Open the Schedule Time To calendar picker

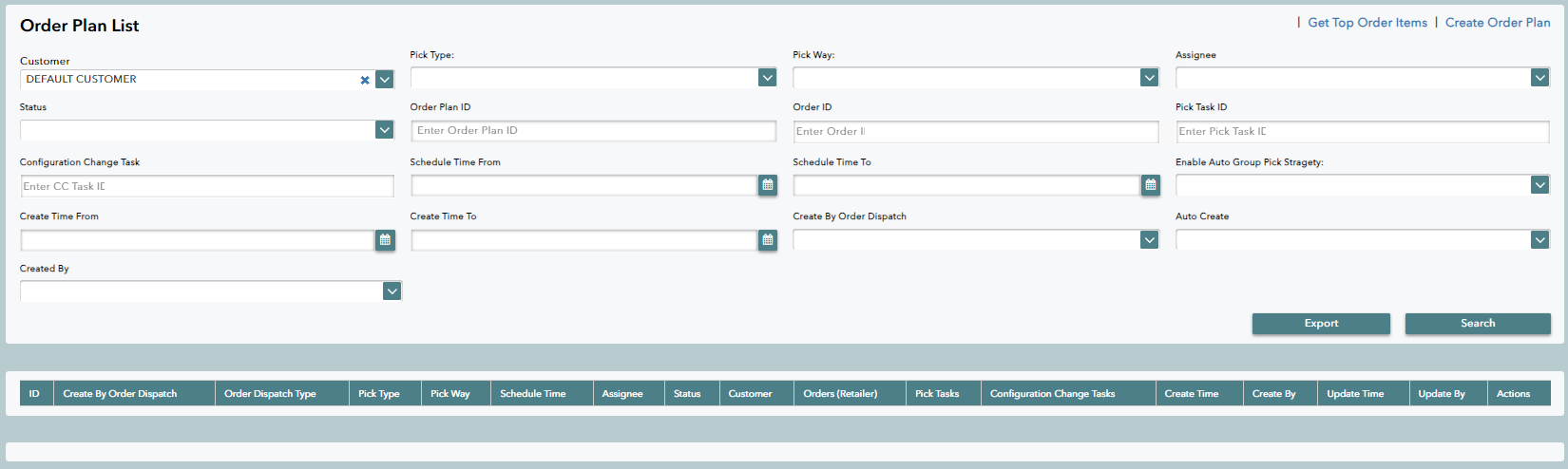1151,185
